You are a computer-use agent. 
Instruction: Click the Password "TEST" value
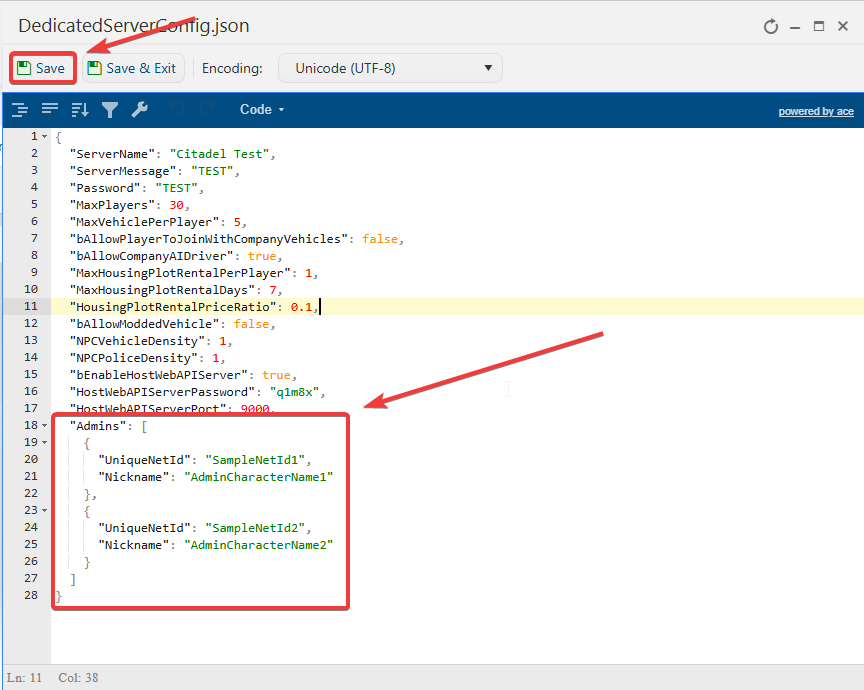pos(176,188)
